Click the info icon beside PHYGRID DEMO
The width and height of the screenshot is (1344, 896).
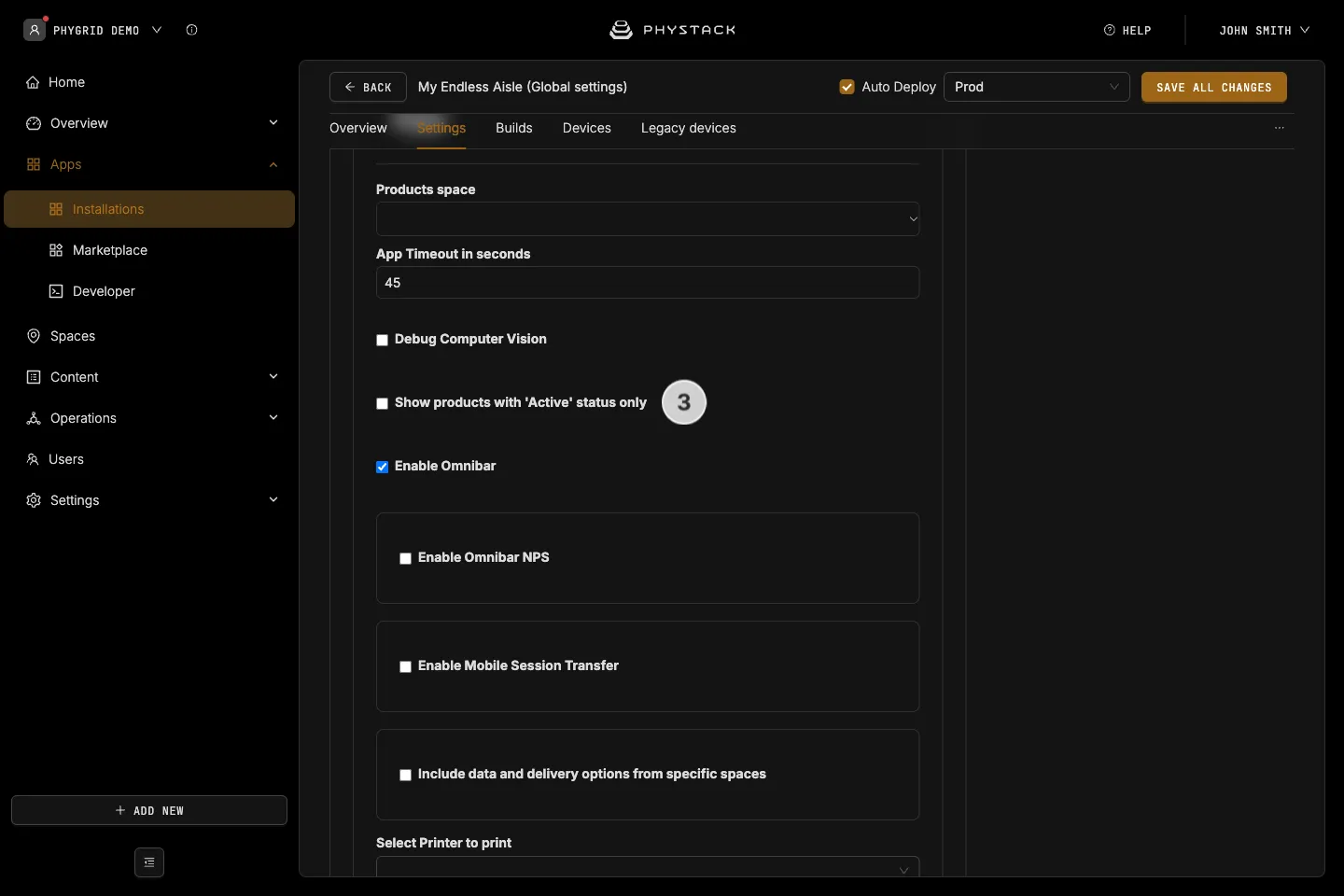pyautogui.click(x=191, y=30)
